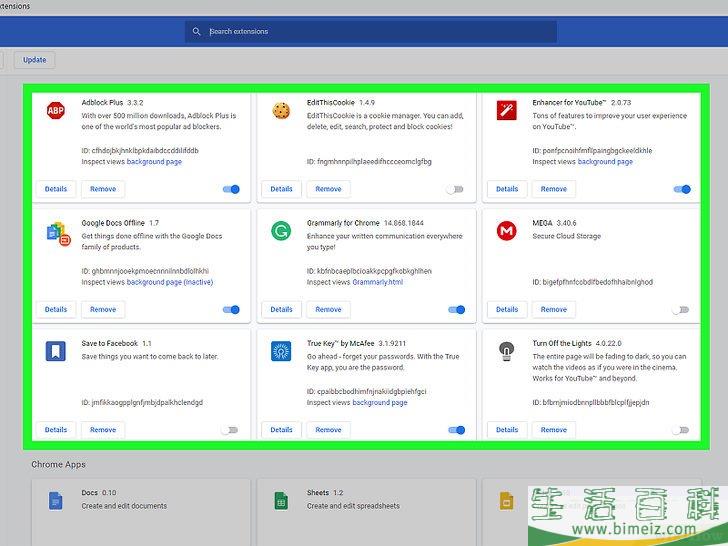This screenshot has width=728, height=546.
Task: Select the EditThisCookie ID text
Action: coord(369,162)
